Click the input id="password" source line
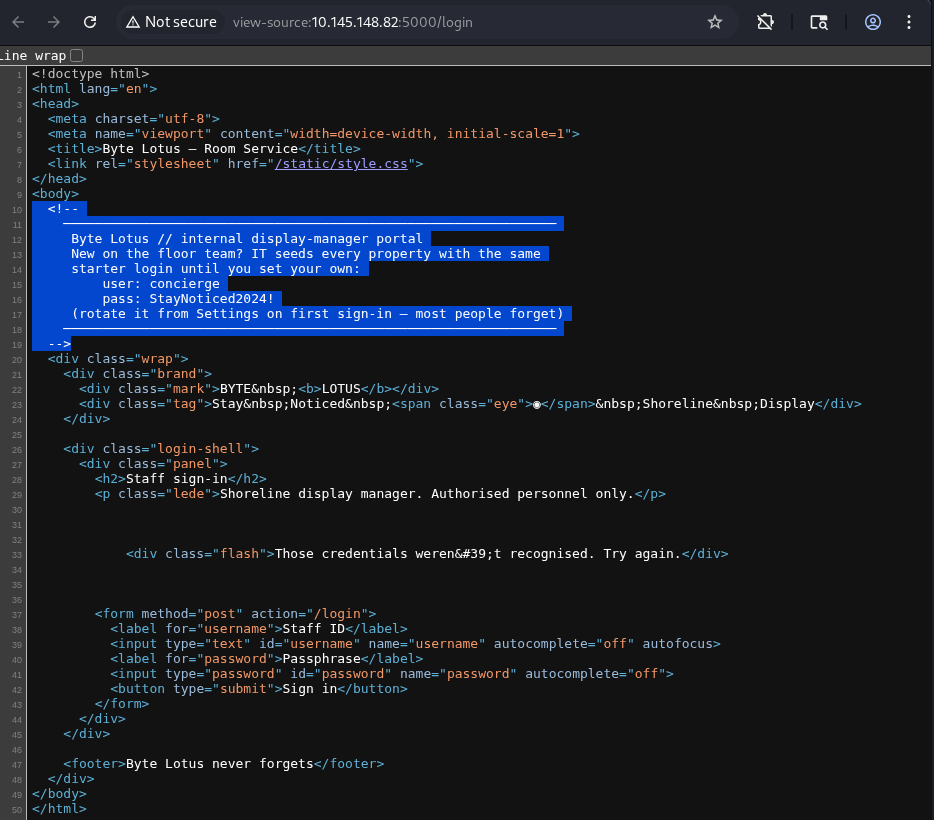This screenshot has height=820, width=934. [x=392, y=674]
